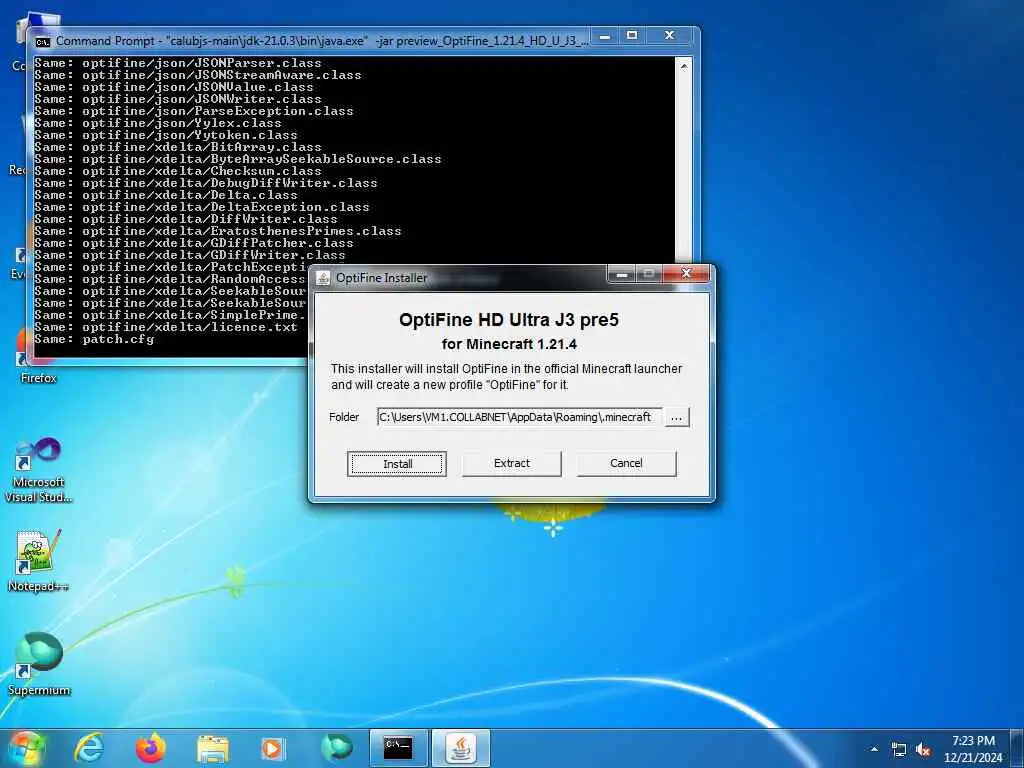Click into the Folder path input field
The image size is (1024, 768).
pos(519,417)
